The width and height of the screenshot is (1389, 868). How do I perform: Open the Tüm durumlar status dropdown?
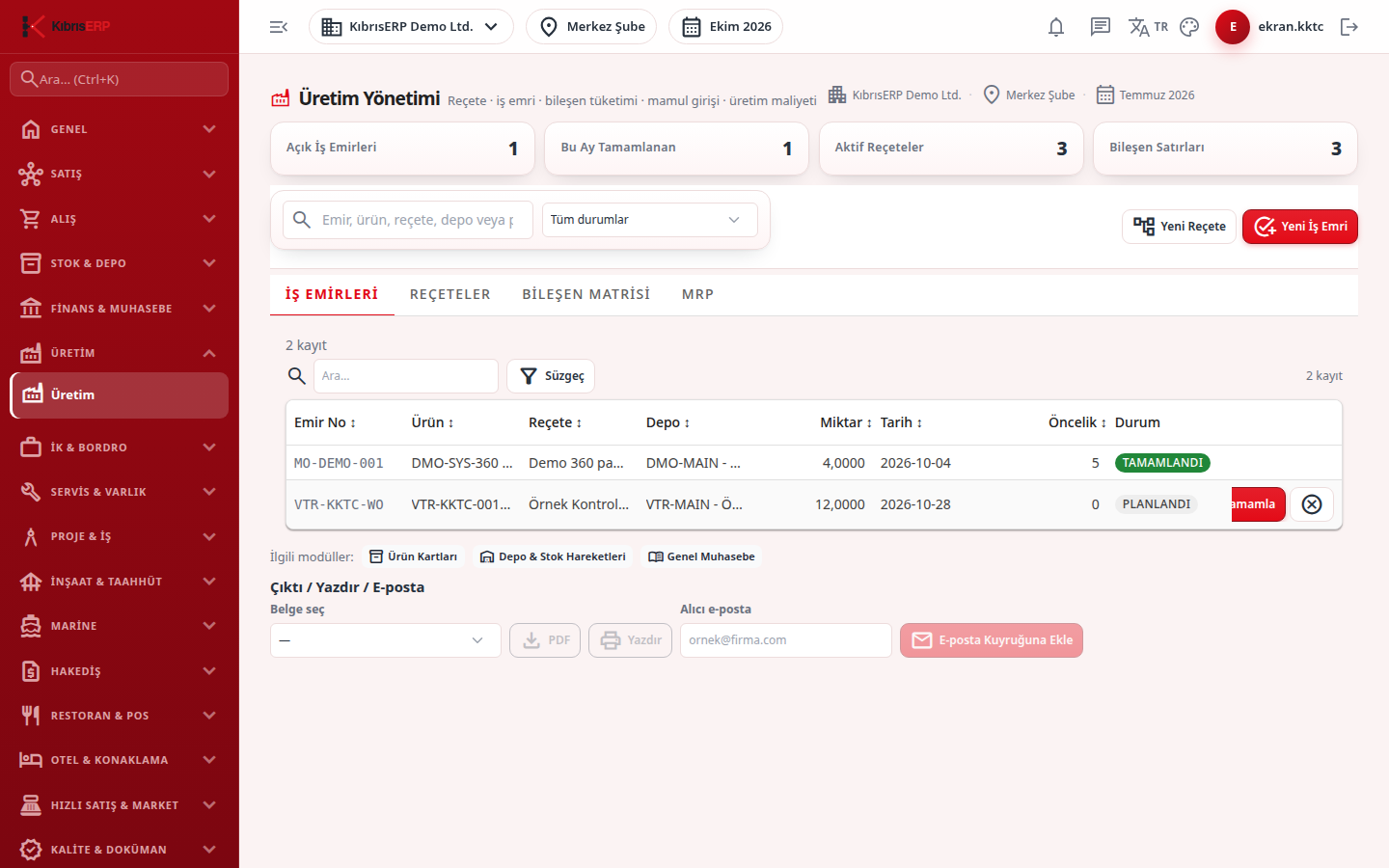click(x=650, y=220)
